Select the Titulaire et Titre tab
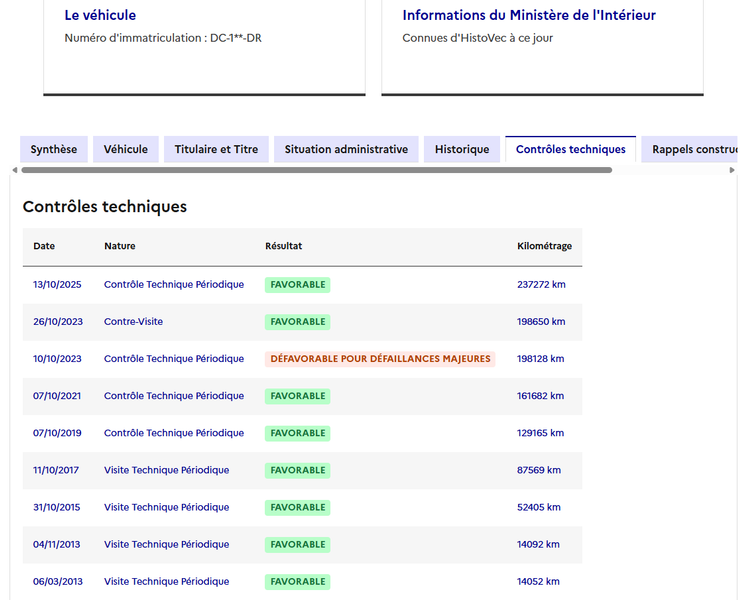Screen dimensions: 749x600 coord(216,150)
